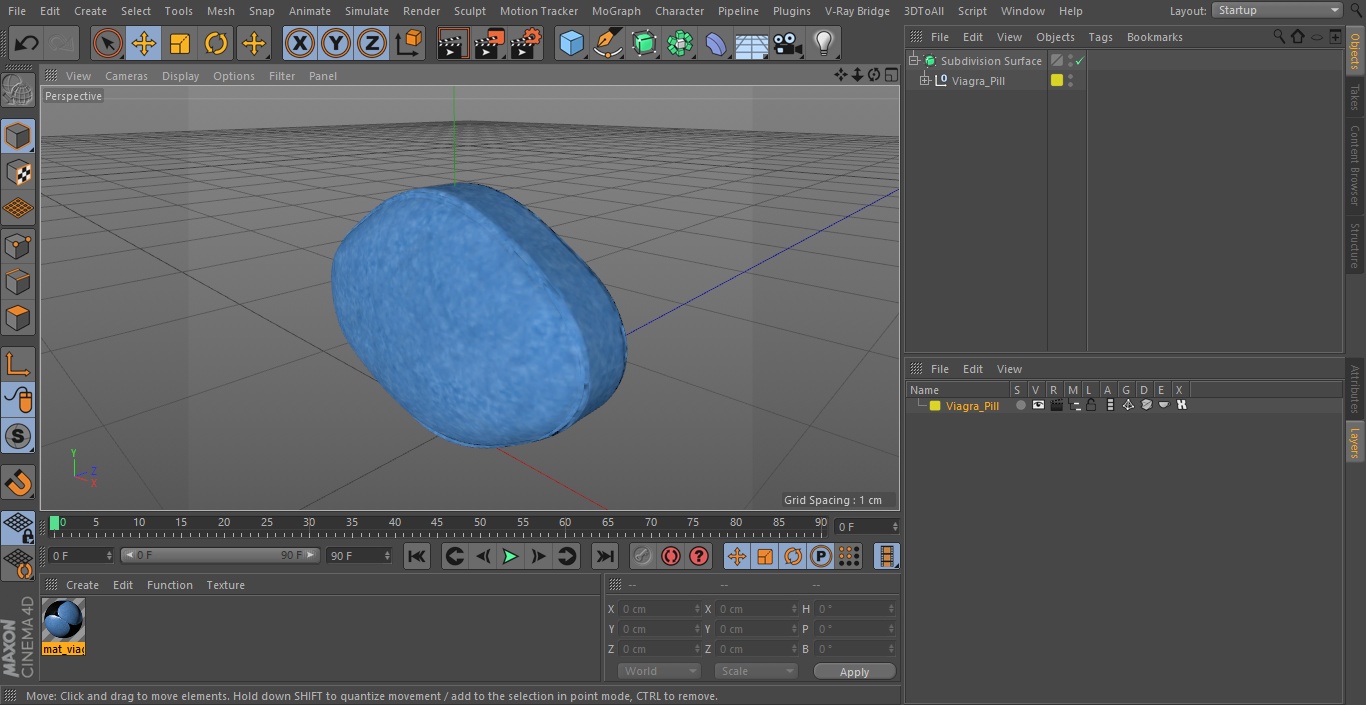Go to start of animation
This screenshot has width=1366, height=705.
(x=417, y=556)
